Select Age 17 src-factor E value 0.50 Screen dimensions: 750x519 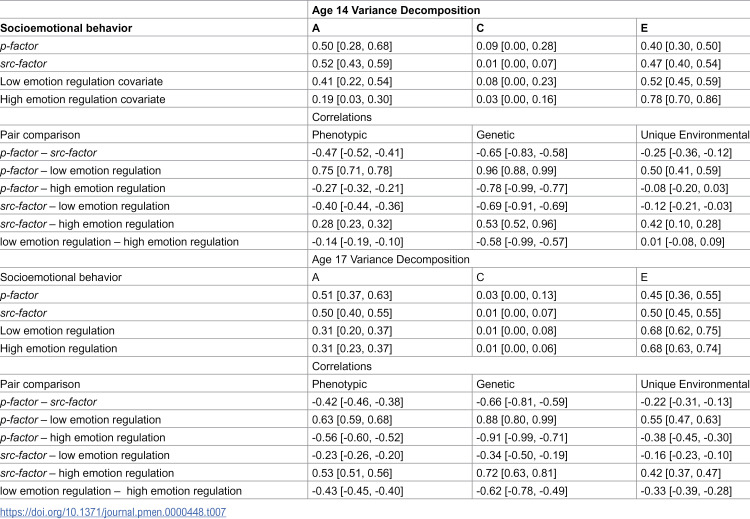pos(680,313)
